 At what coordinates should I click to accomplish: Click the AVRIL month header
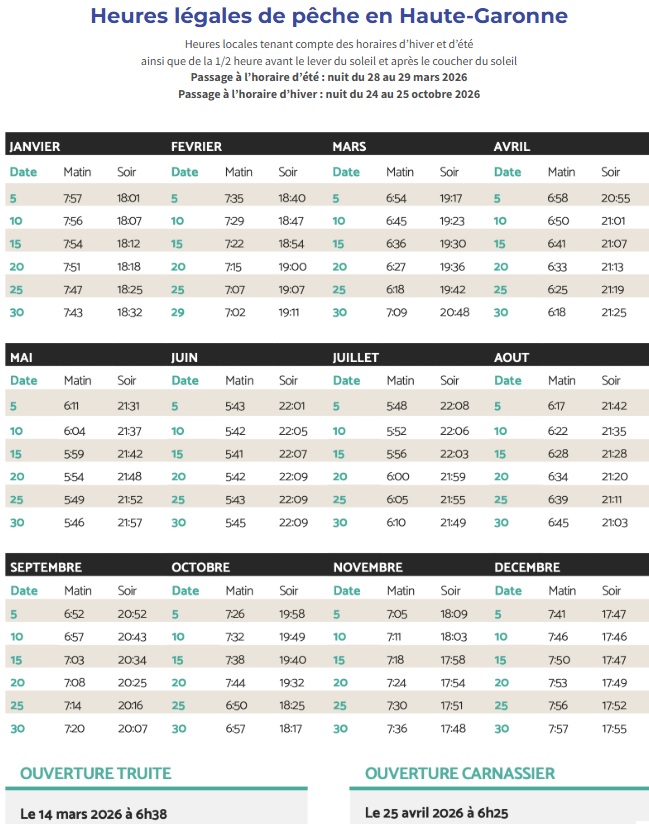point(512,146)
